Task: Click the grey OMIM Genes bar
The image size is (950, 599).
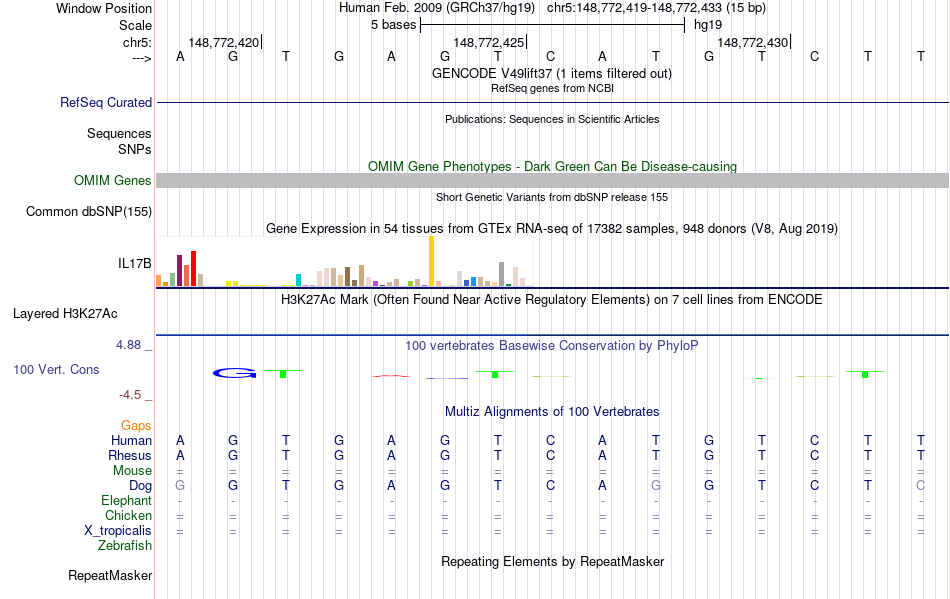Action: tap(552, 180)
